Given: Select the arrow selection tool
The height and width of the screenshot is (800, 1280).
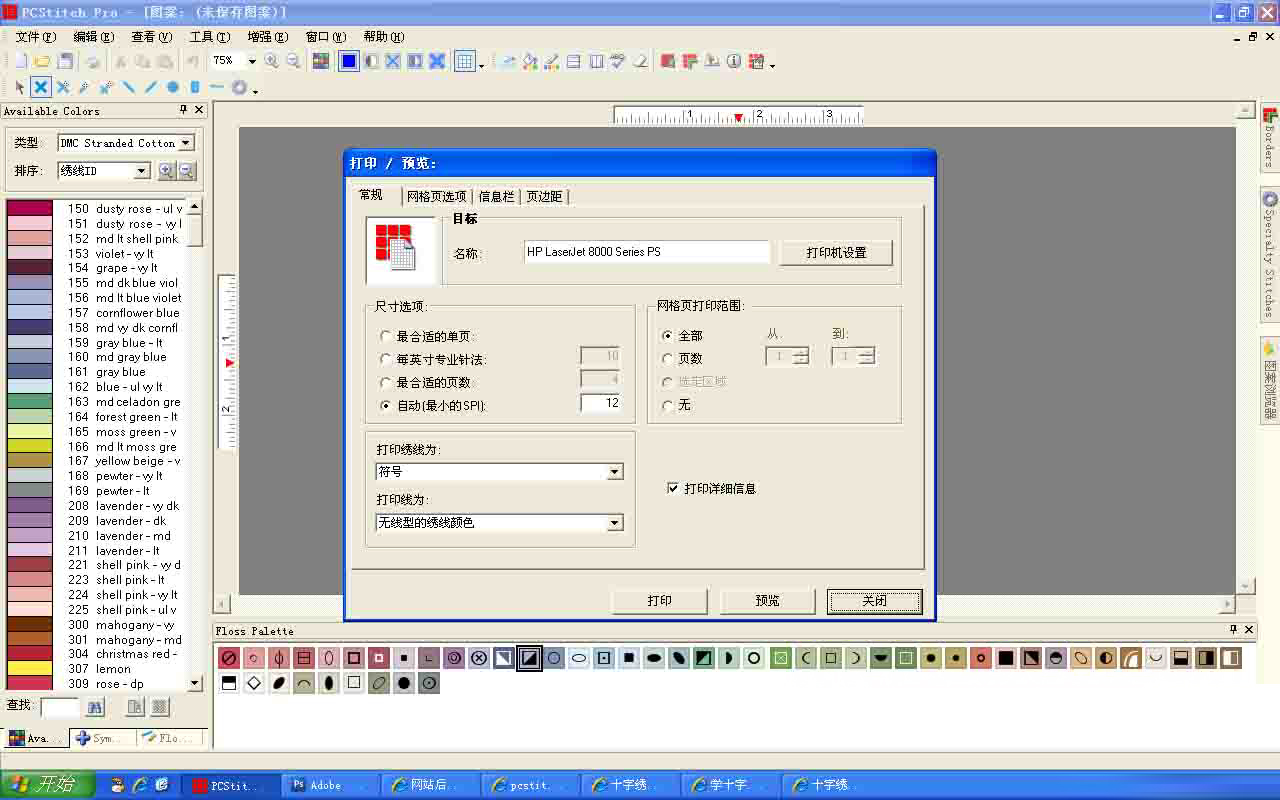Looking at the screenshot, I should pos(18,86).
